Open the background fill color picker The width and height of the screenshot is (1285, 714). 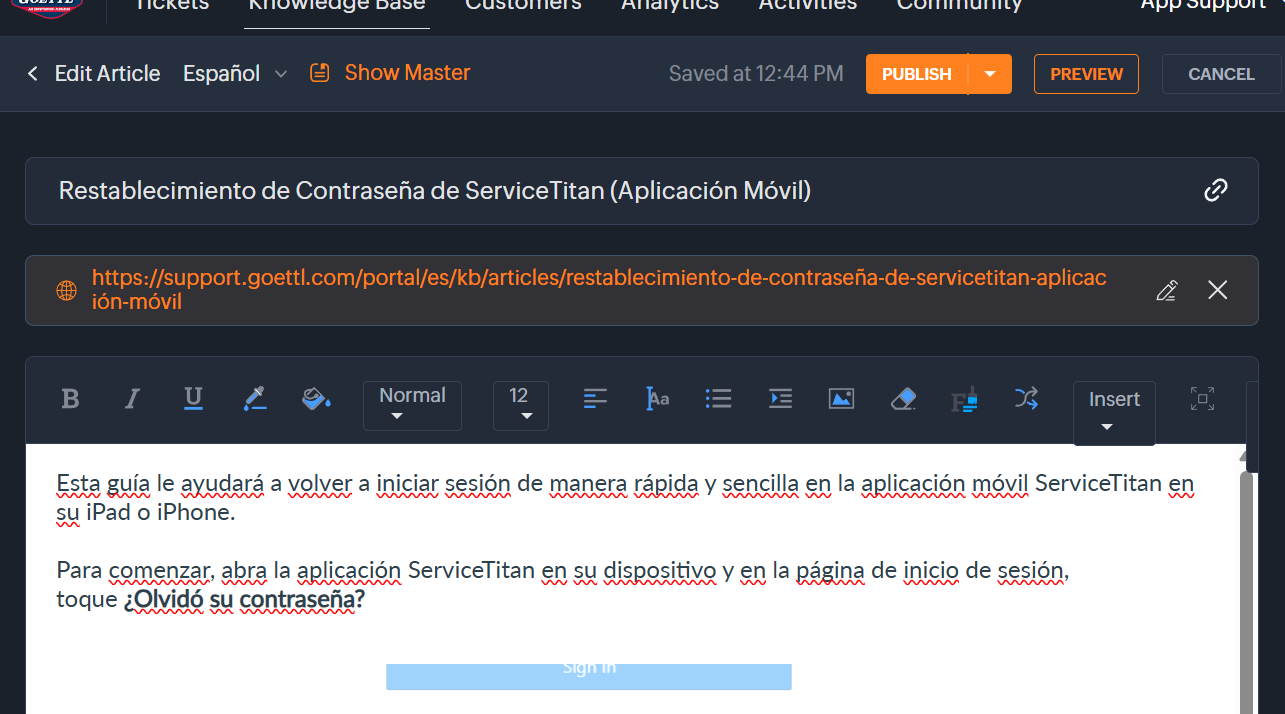[316, 399]
